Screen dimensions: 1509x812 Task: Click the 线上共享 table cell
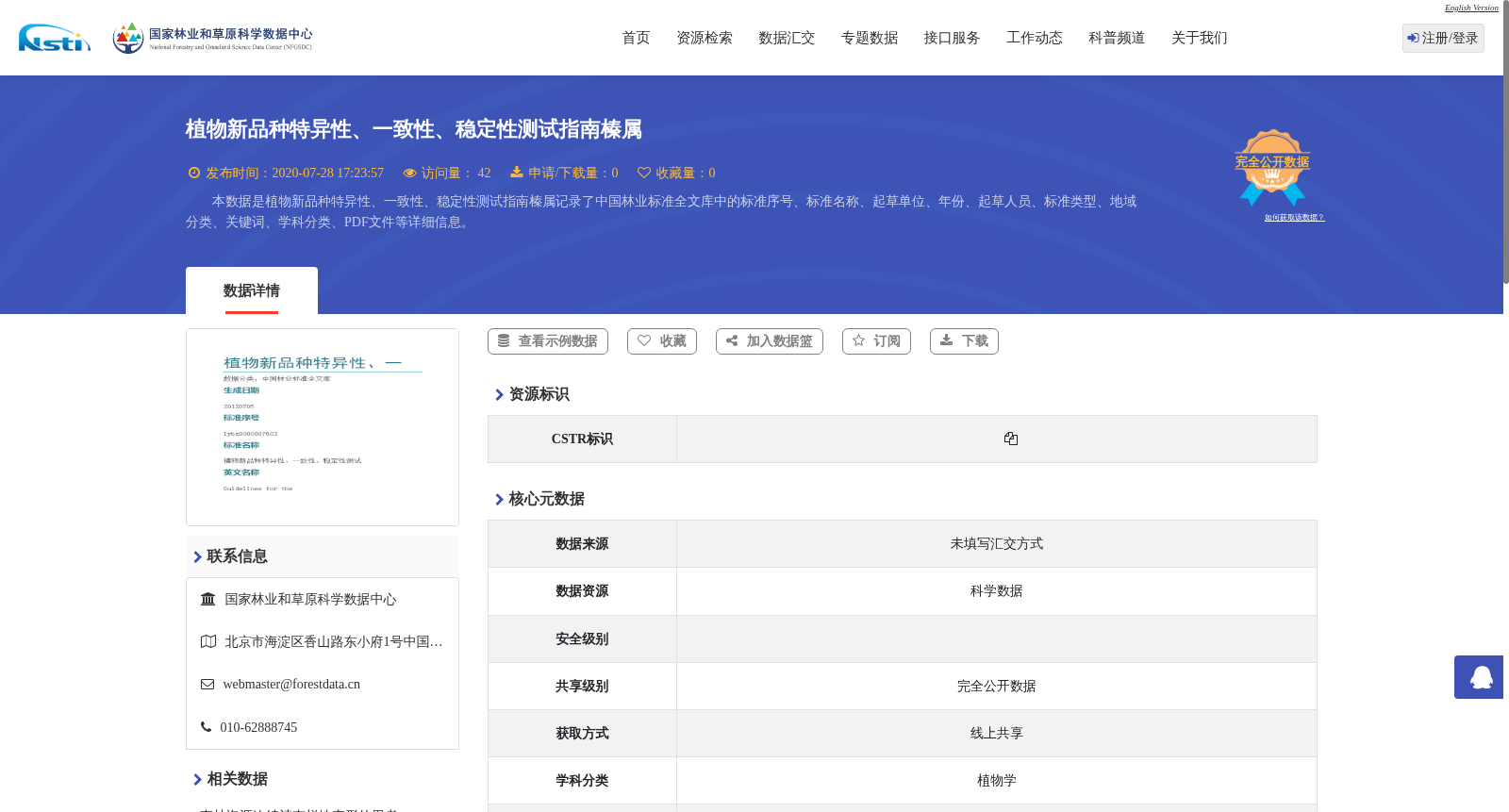996,734
